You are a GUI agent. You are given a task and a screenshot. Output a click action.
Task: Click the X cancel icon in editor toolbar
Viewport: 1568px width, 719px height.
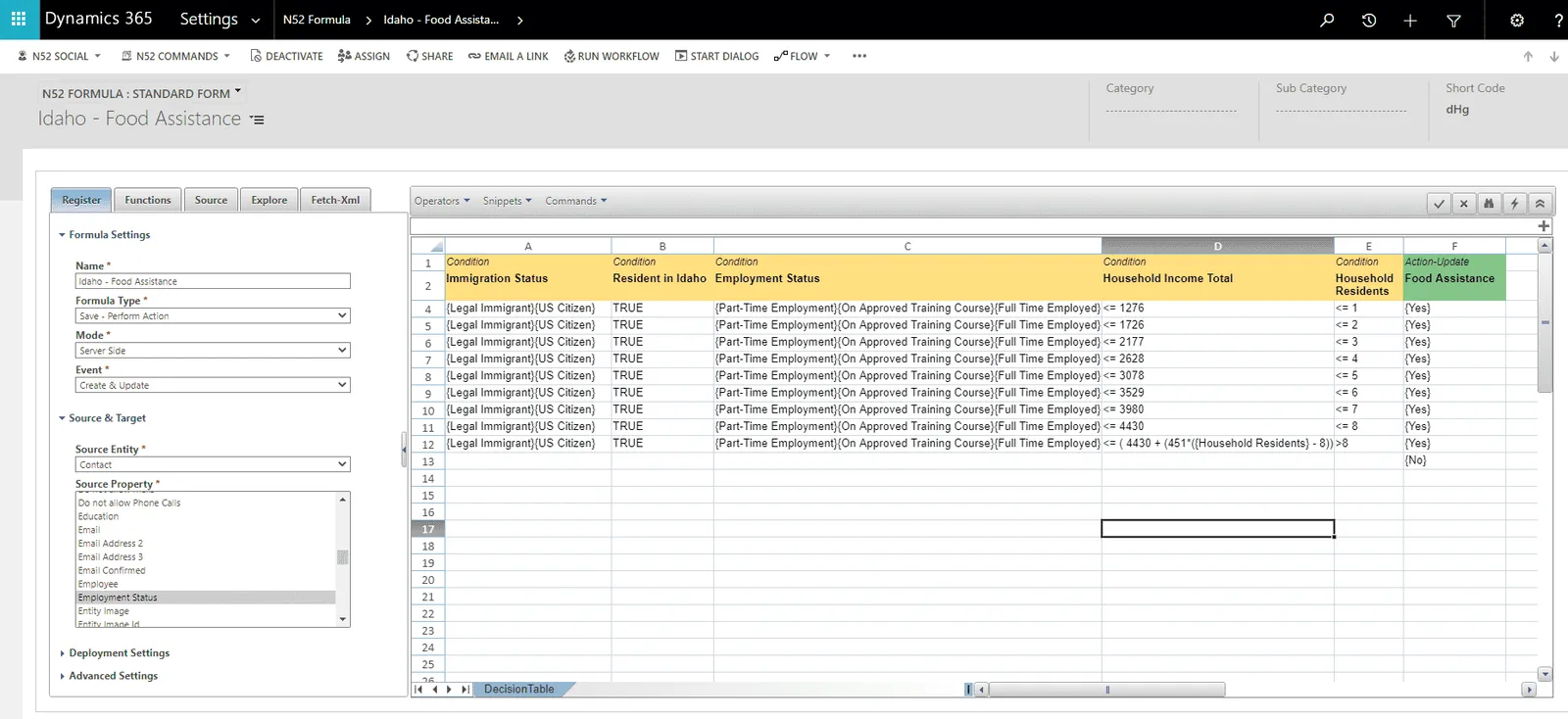(1464, 203)
